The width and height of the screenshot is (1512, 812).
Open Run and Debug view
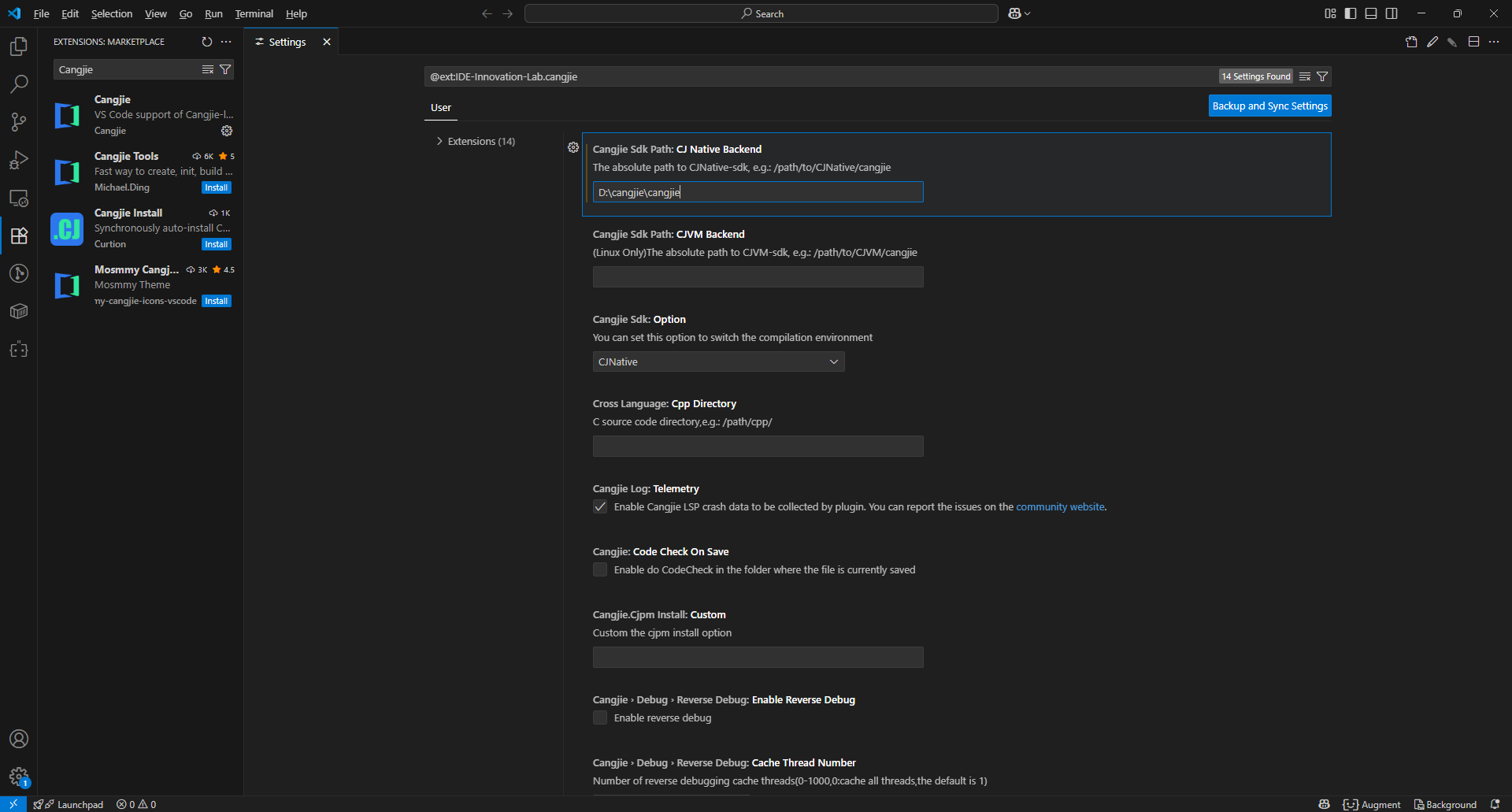19,160
